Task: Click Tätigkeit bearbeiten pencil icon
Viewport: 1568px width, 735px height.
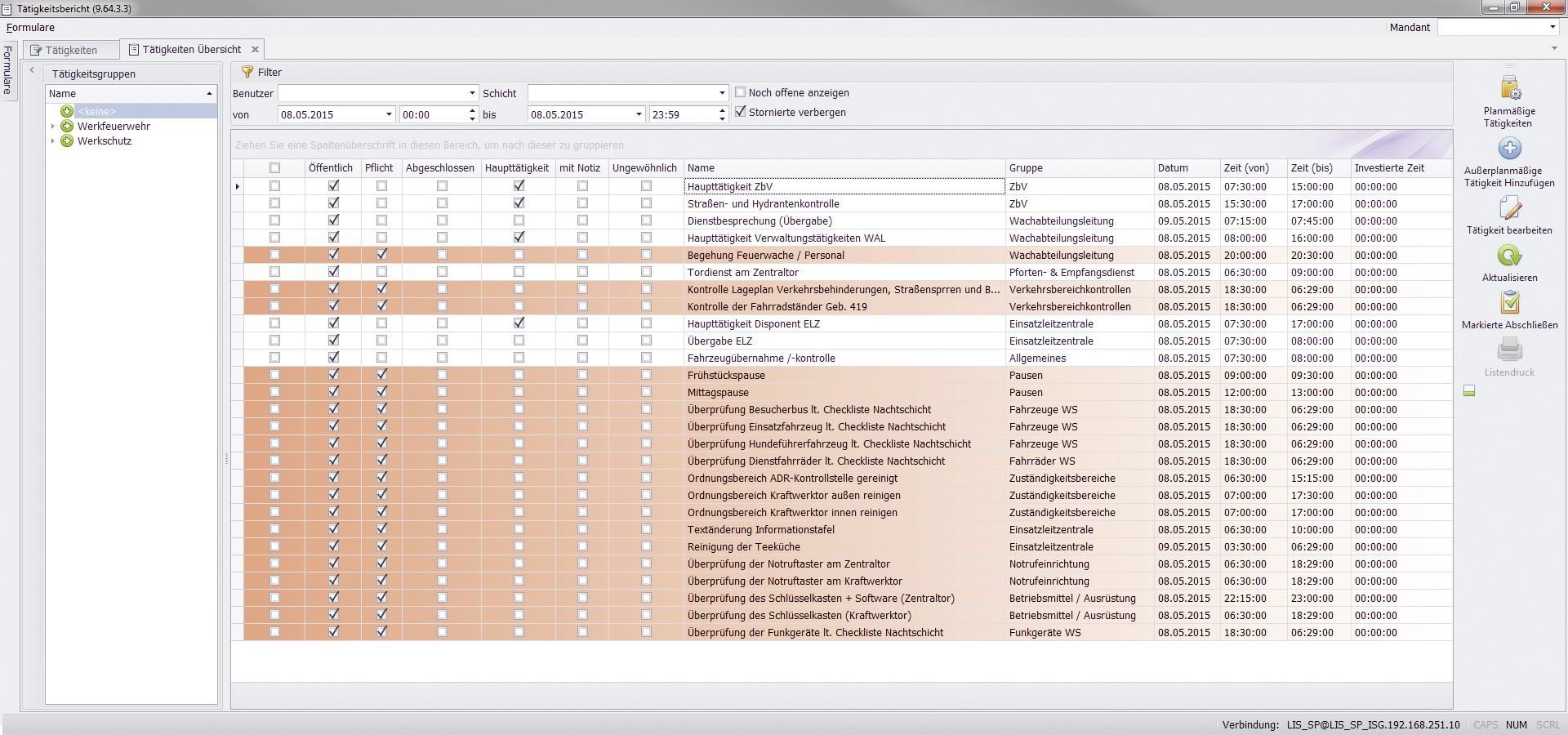Action: pos(1509,209)
